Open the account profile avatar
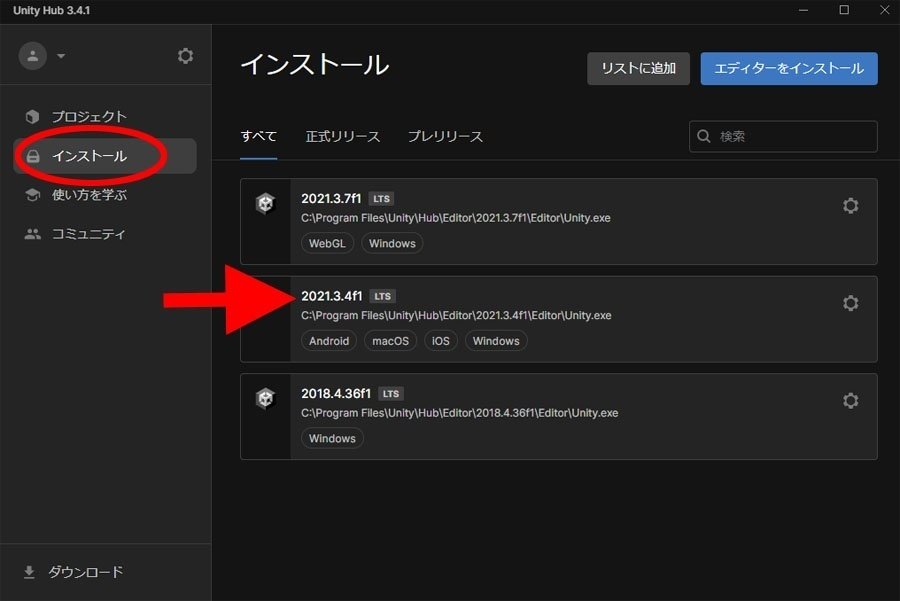This screenshot has width=900, height=601. [x=33, y=56]
